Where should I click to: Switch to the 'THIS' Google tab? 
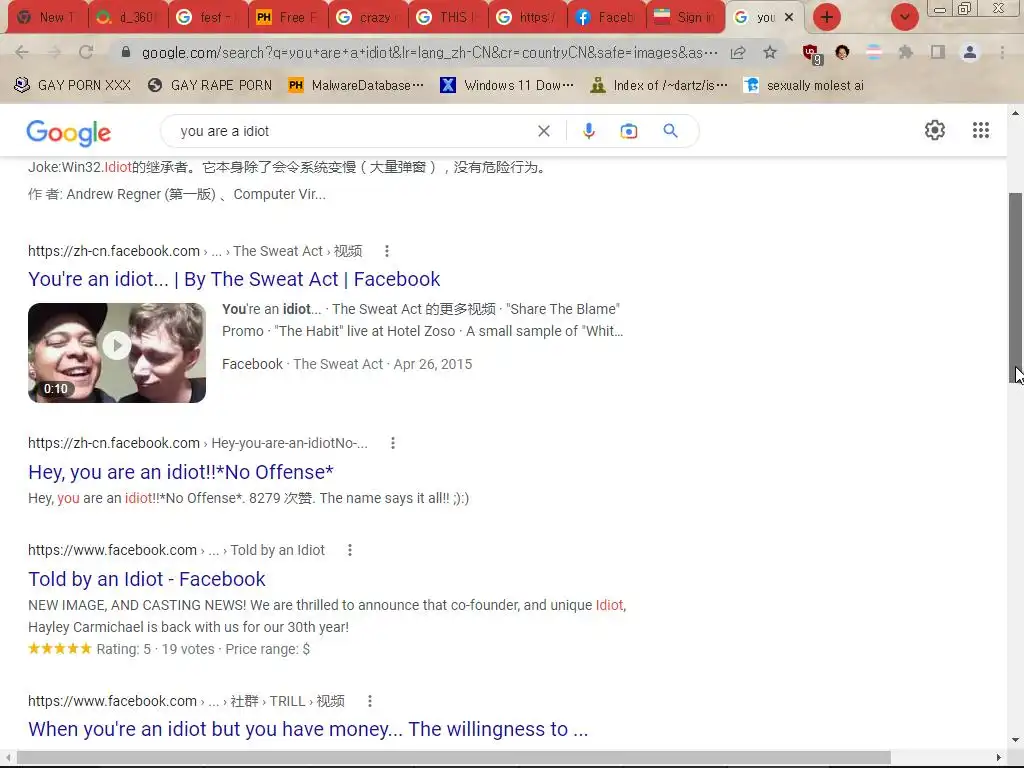point(447,18)
